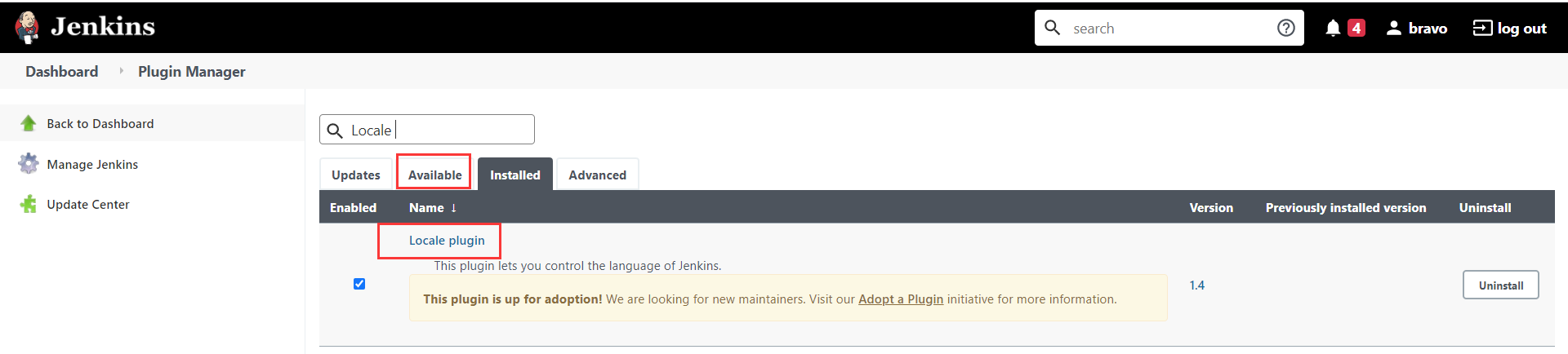Disable the Locale plugin checkbox

click(x=359, y=284)
